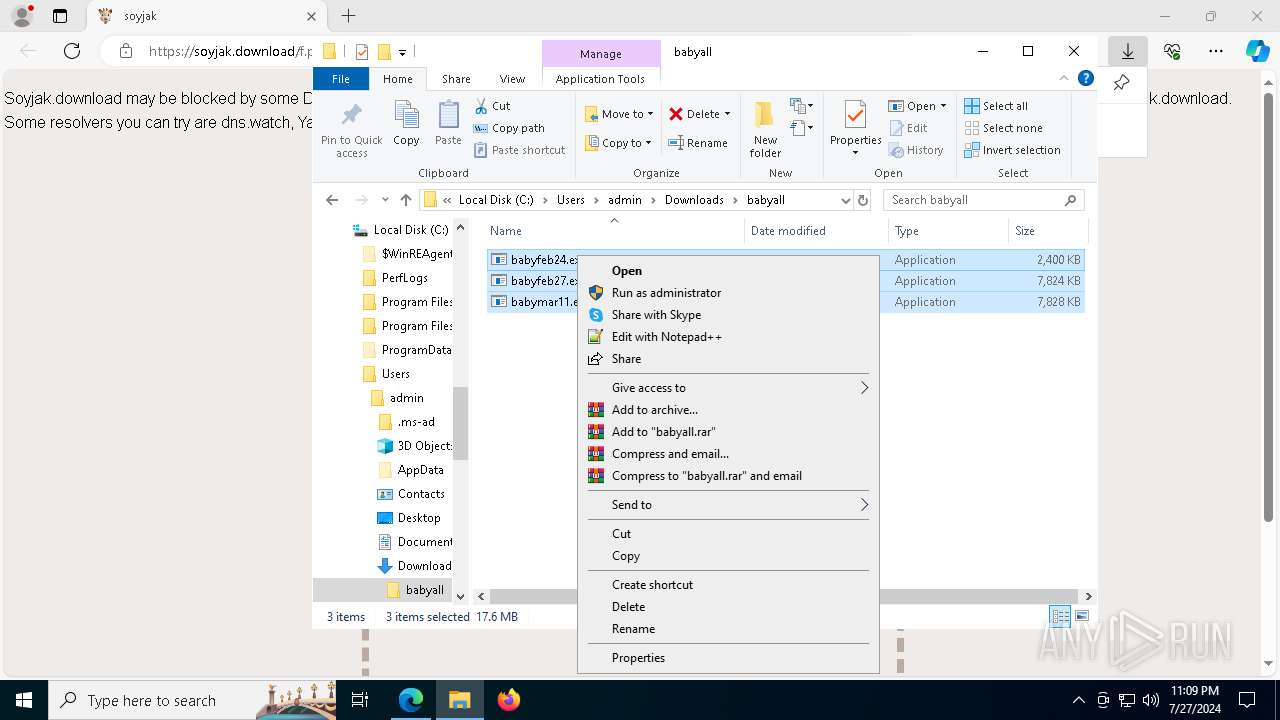Sort files by Size column
Image resolution: width=1280 pixels, height=720 pixels.
click(1046, 231)
